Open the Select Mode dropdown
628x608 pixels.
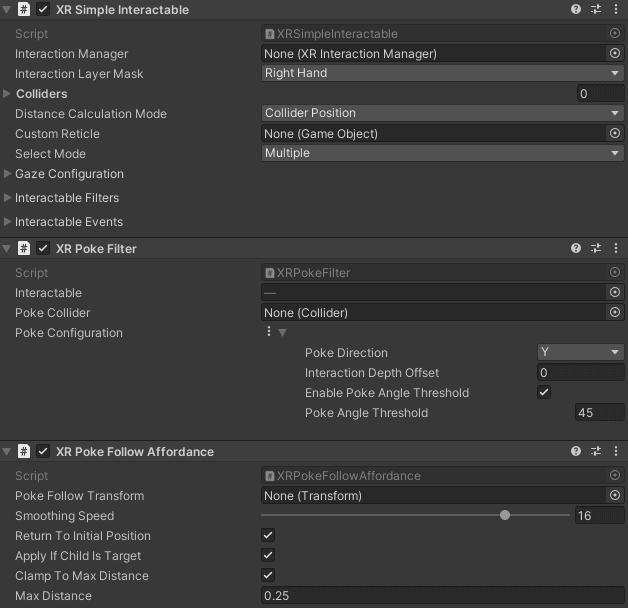point(441,153)
